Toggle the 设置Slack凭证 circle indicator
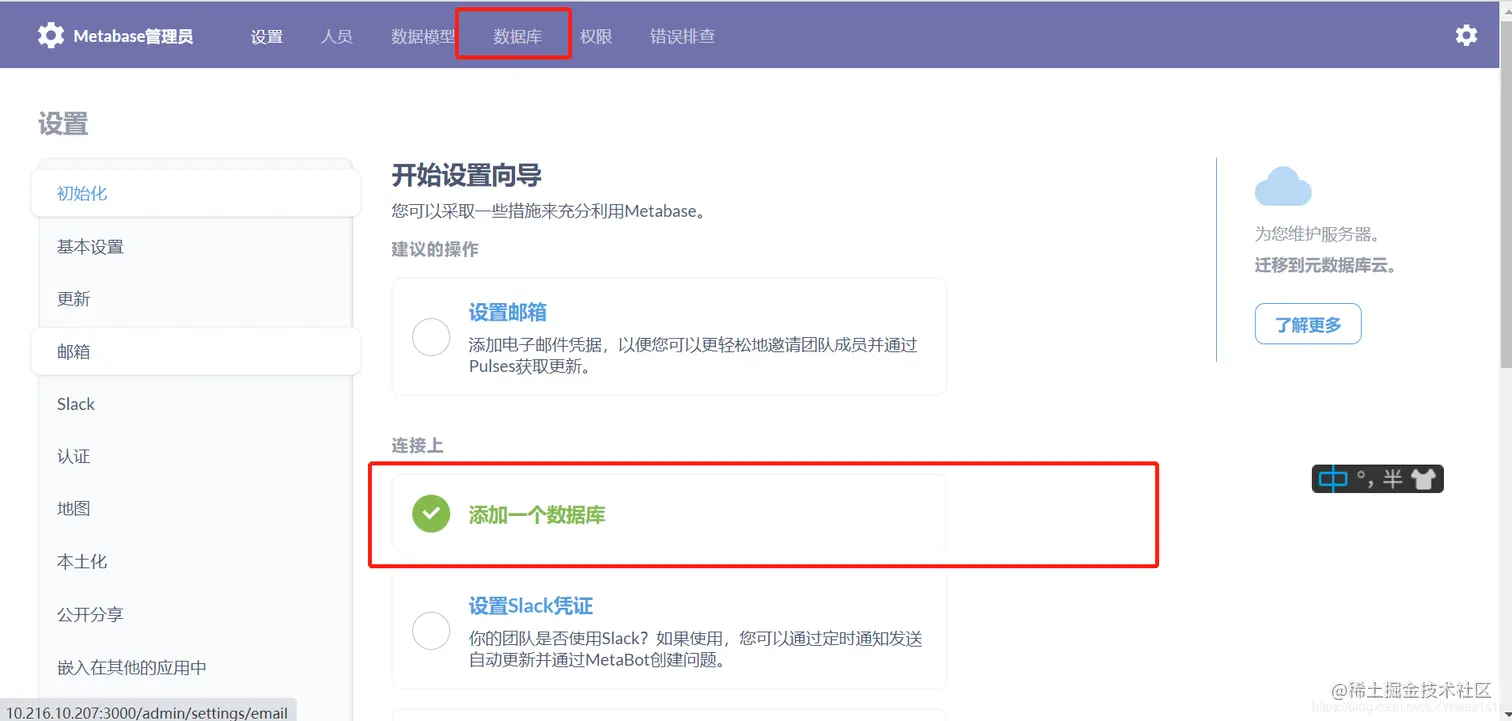This screenshot has width=1512, height=721. [431, 631]
